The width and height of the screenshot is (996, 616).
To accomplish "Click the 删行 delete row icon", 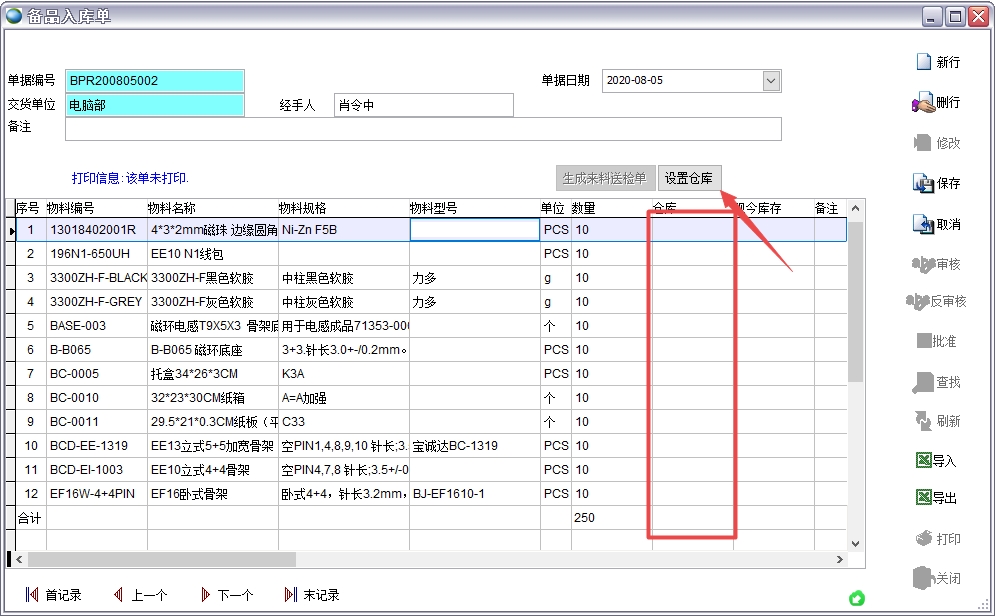I will [944, 102].
